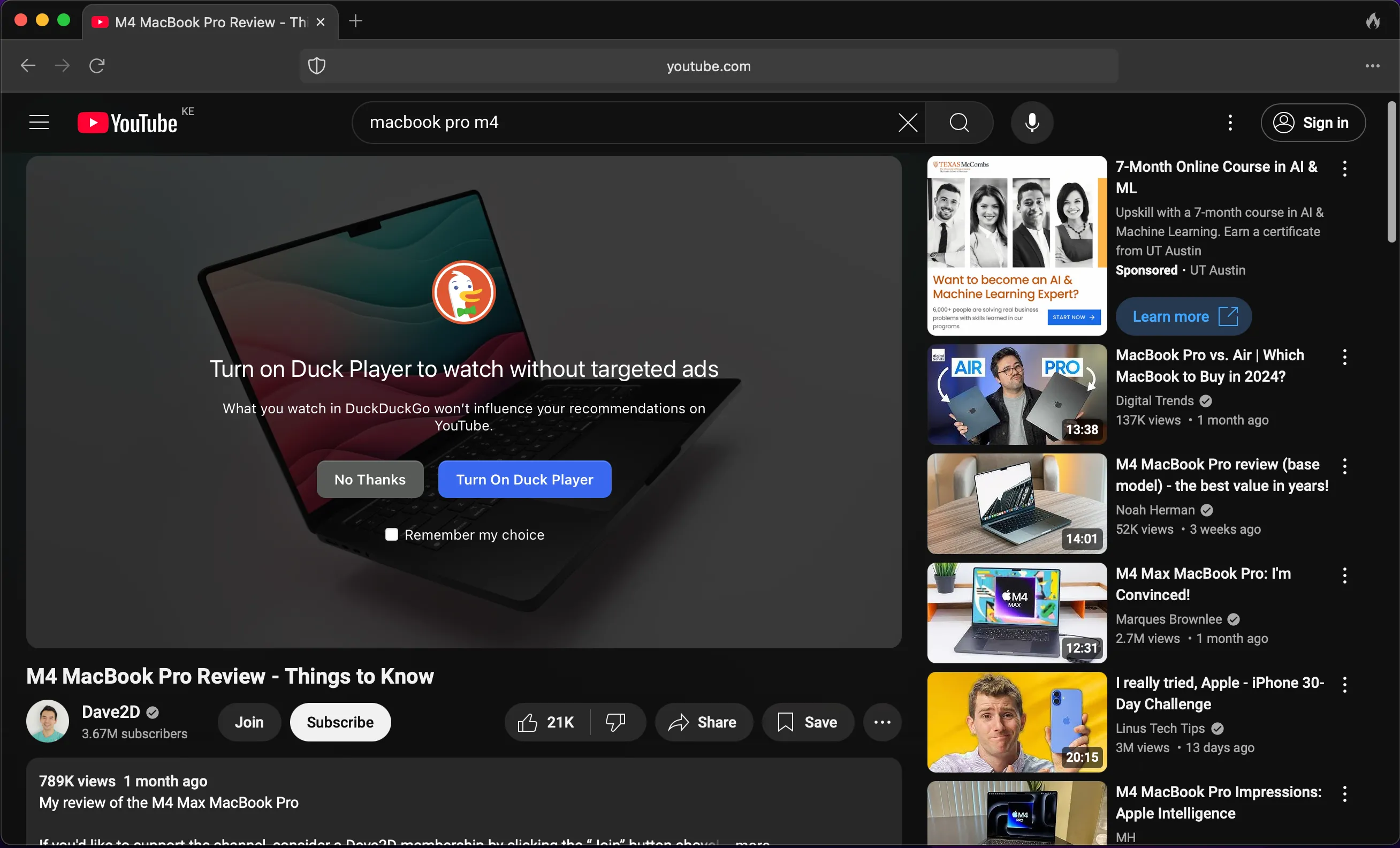Image resolution: width=1400 pixels, height=848 pixels.
Task: Subscribe to Dave2D
Action: coord(340,722)
